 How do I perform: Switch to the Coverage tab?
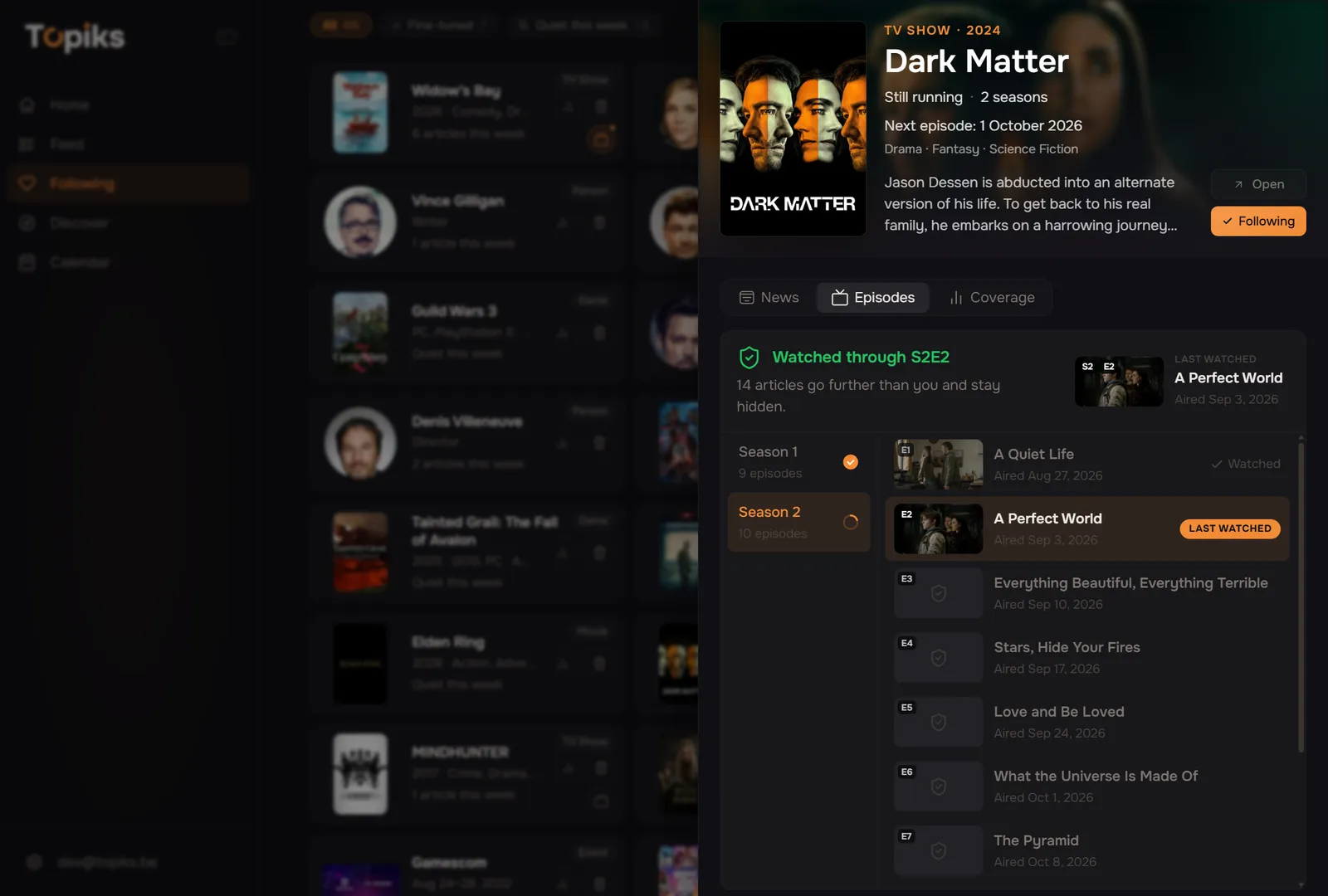click(x=992, y=298)
